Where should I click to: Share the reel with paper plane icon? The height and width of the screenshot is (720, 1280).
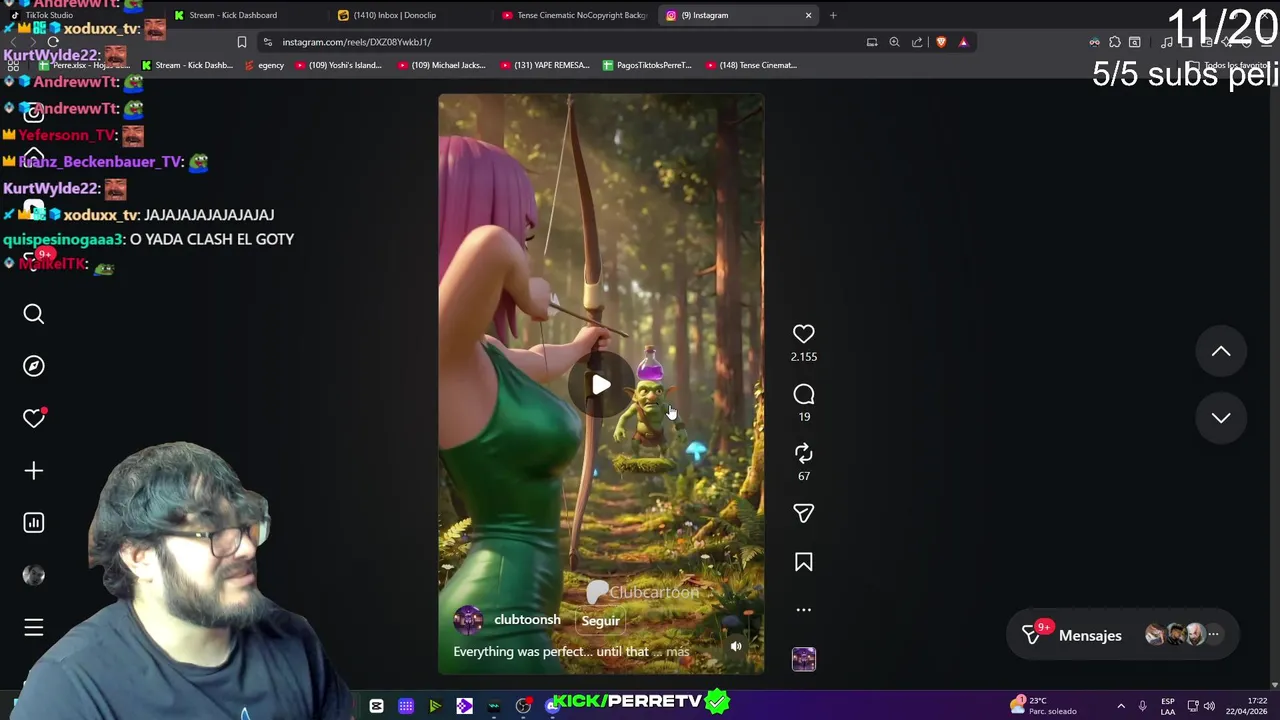coord(804,513)
